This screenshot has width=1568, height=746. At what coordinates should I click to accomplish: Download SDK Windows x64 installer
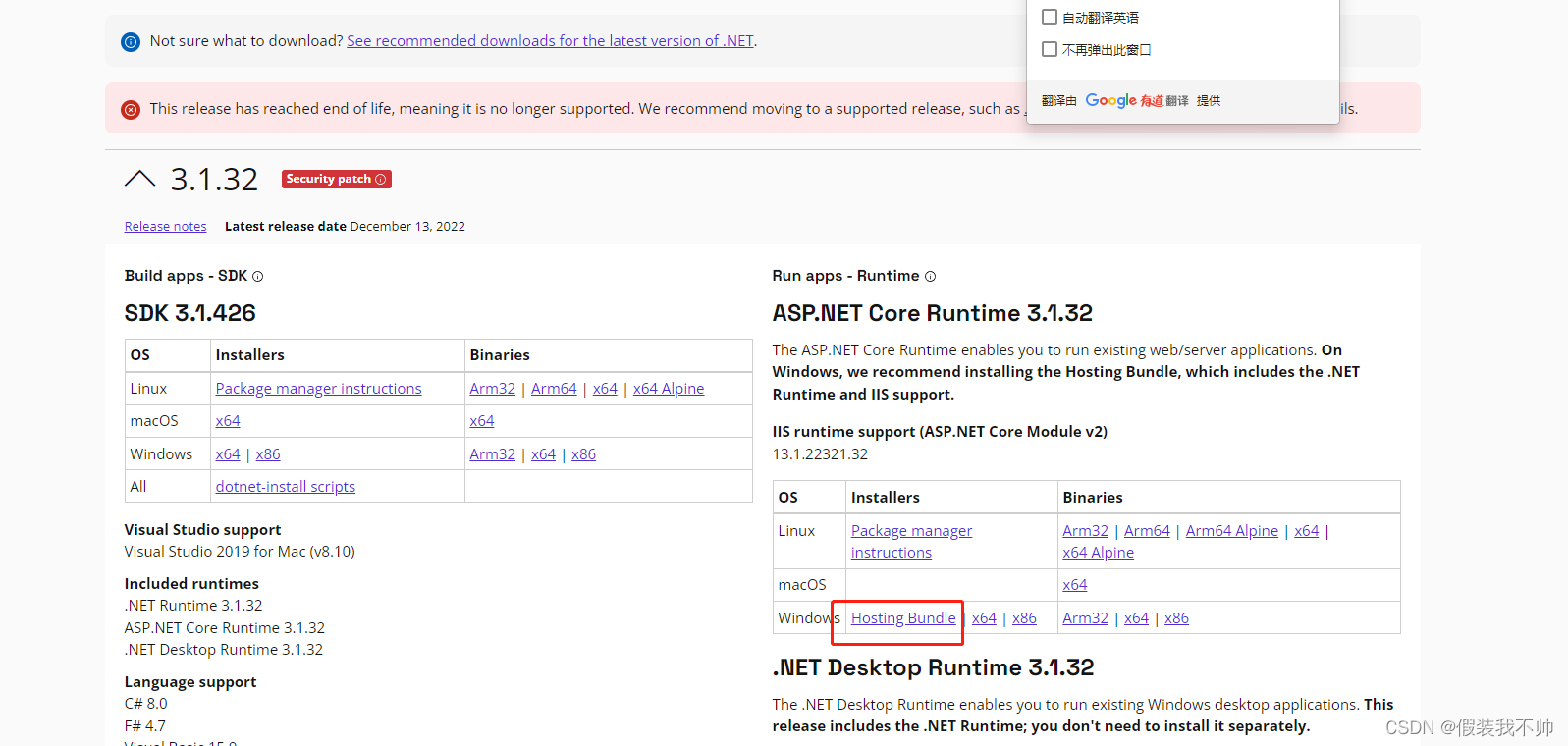[x=228, y=454]
